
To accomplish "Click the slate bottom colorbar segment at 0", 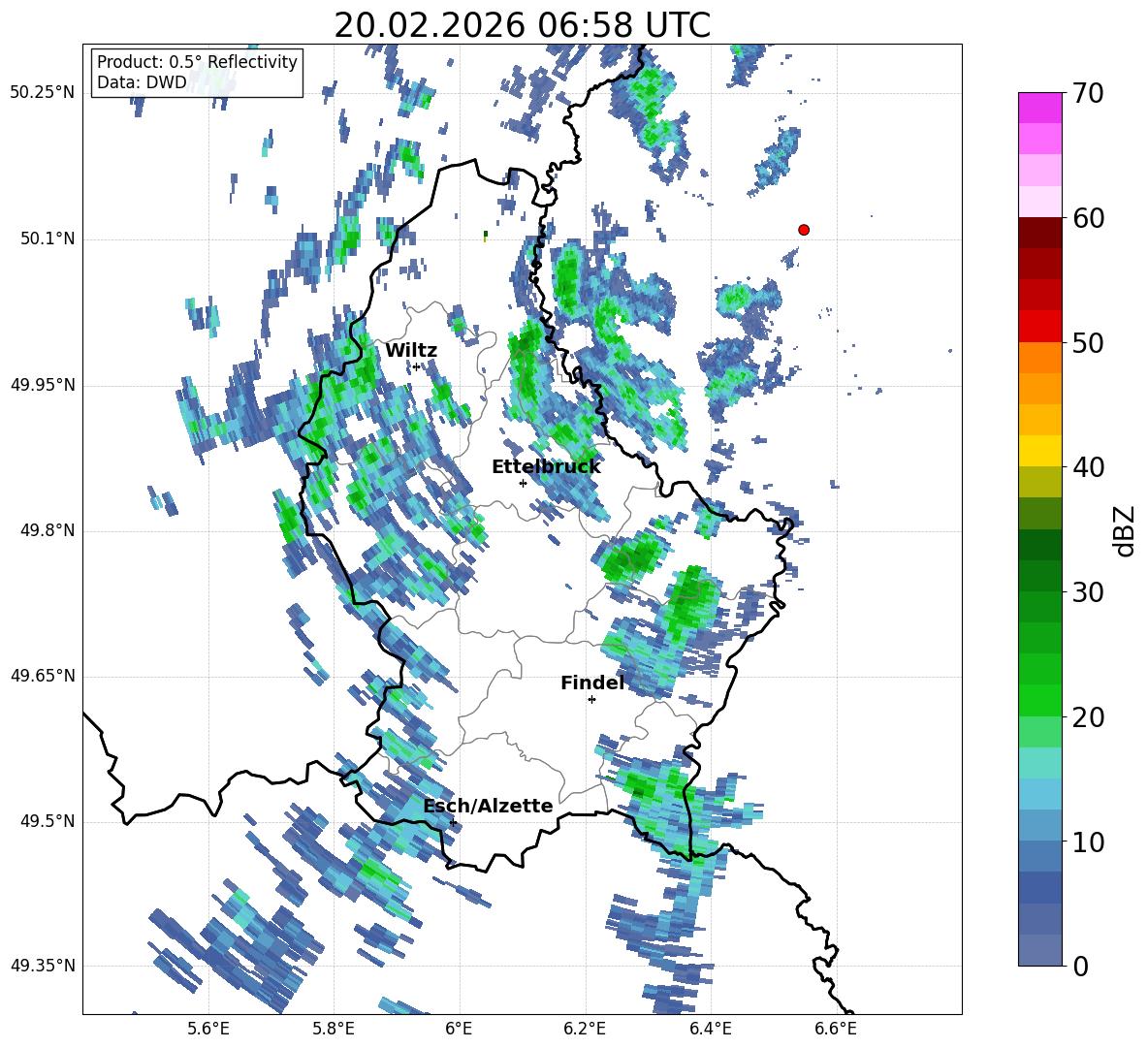I will [1039, 951].
